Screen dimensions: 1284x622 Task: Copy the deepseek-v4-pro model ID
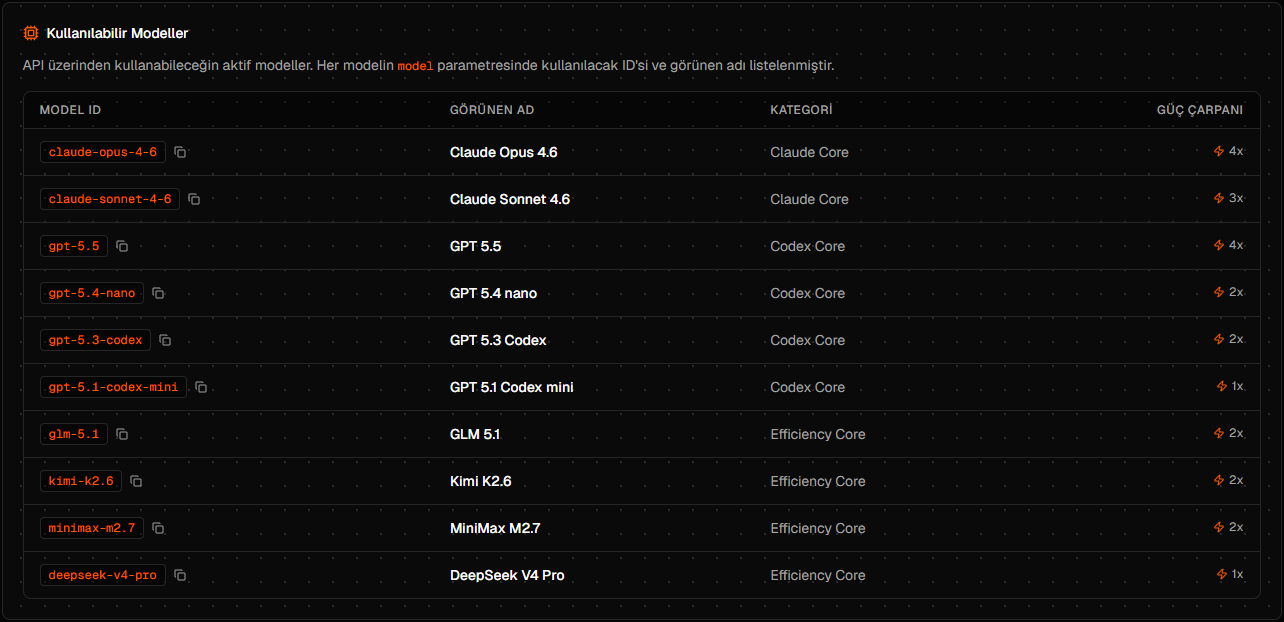180,575
